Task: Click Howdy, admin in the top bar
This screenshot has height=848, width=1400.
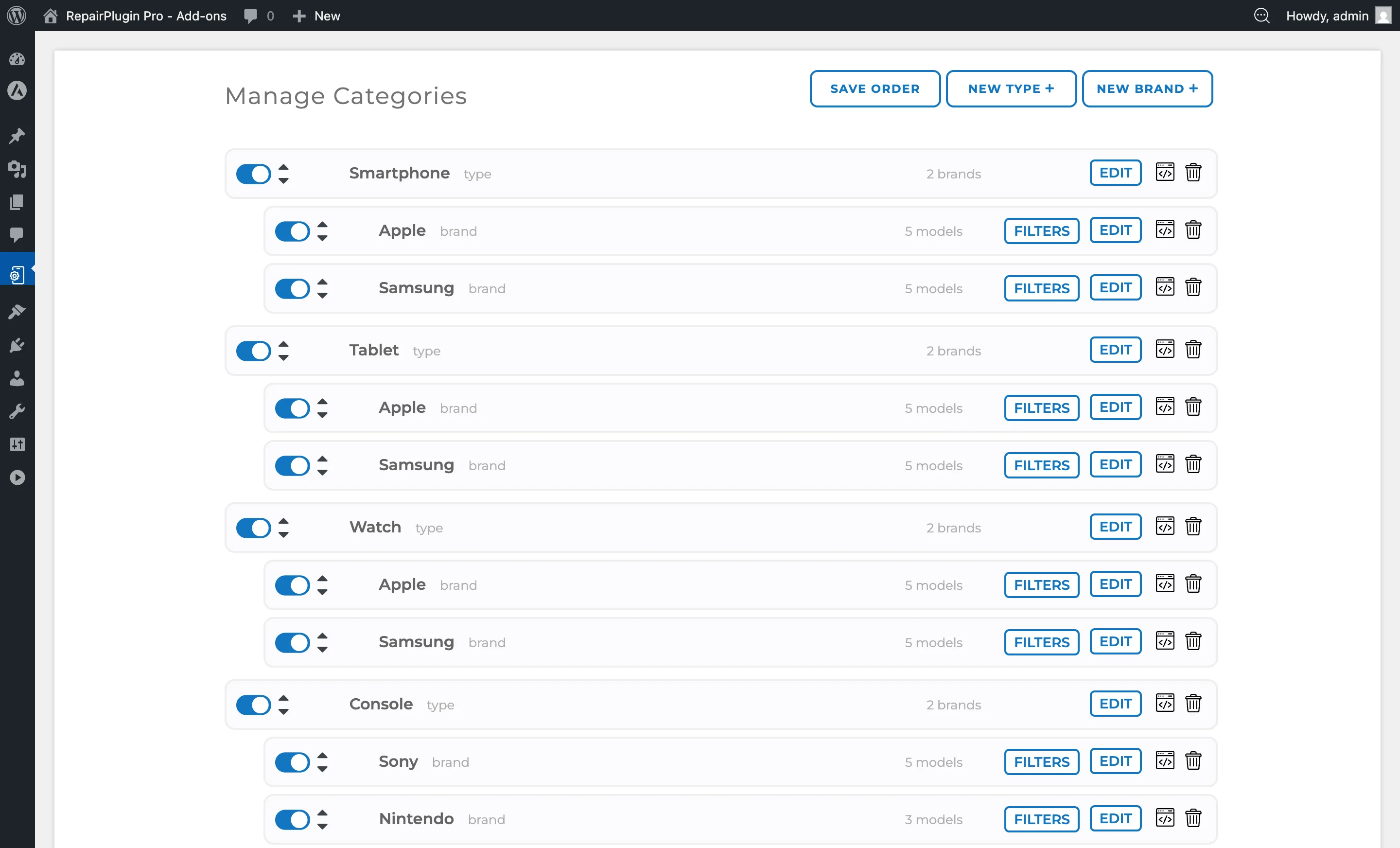Action: pyautogui.click(x=1328, y=16)
